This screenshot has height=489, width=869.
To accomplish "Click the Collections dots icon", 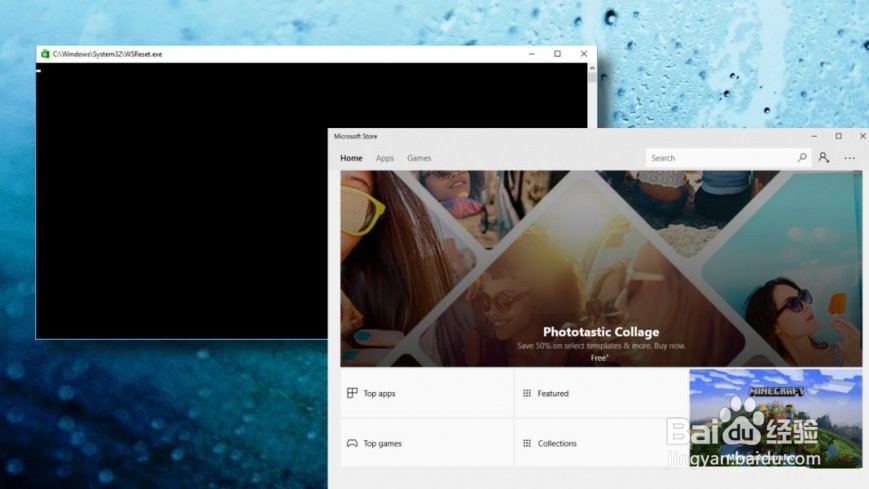I will pyautogui.click(x=526, y=443).
